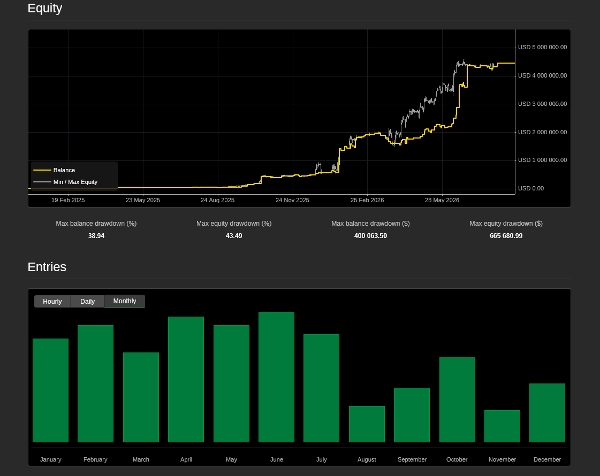The height and width of the screenshot is (476, 600).
Task: Click the March entries bar
Action: [141, 397]
